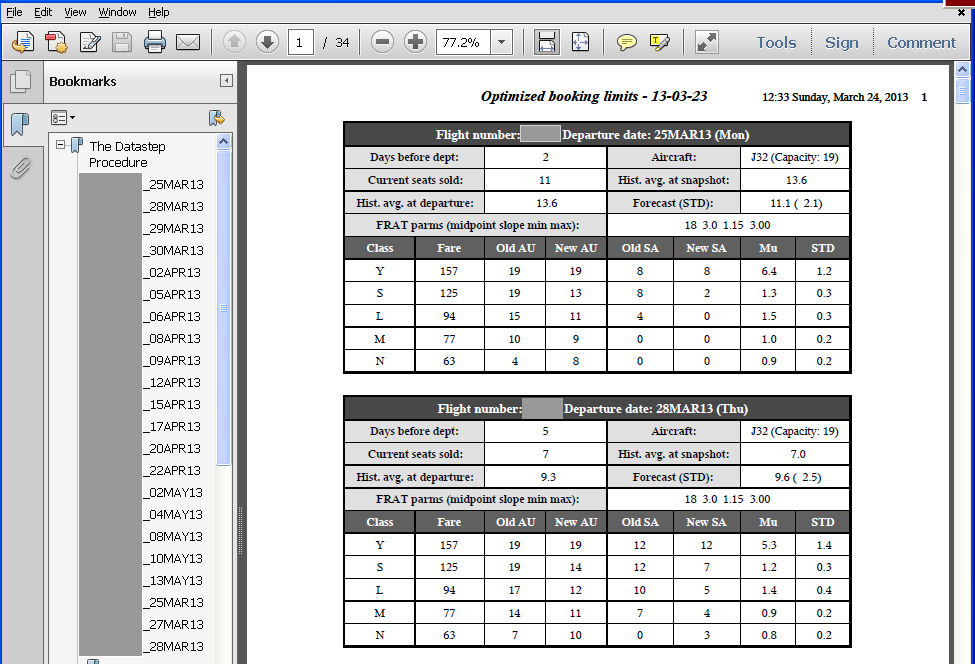The image size is (975, 664).
Task: Click the Open file icon
Action: click(23, 42)
